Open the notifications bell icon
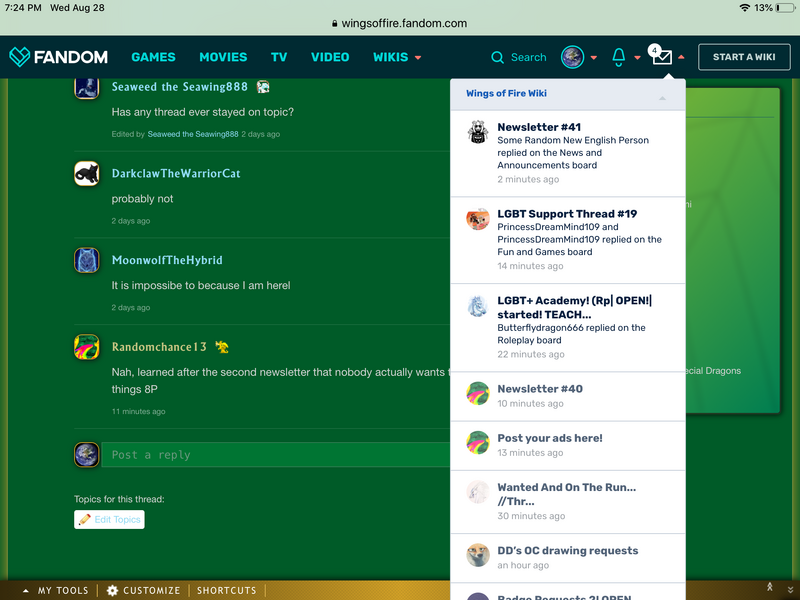 (619, 57)
